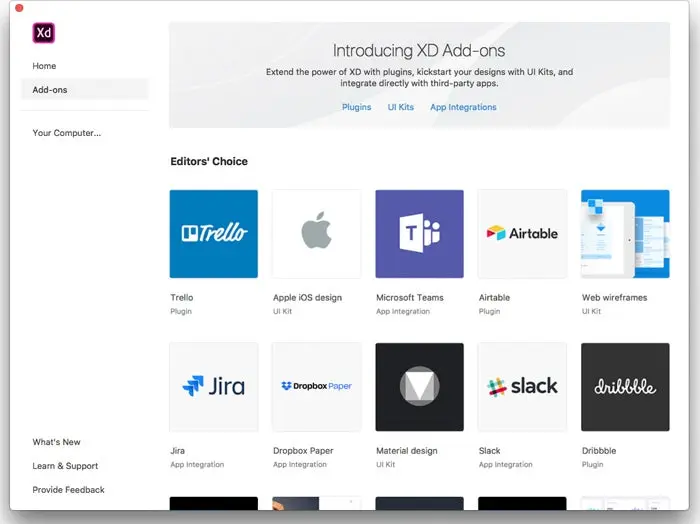
Task: Open the Trello plugin tile
Action: point(213,234)
